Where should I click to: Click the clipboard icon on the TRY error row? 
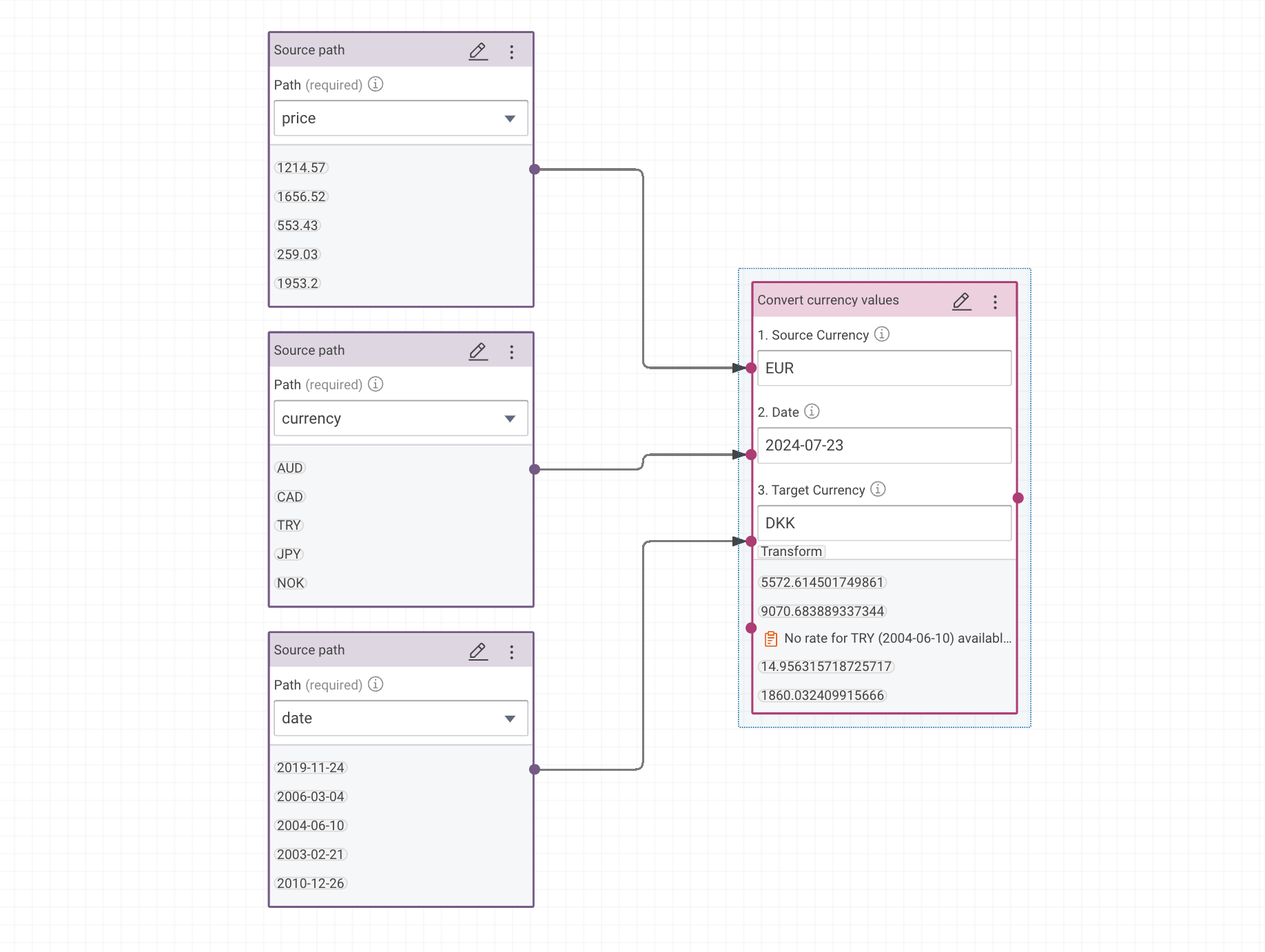[771, 639]
